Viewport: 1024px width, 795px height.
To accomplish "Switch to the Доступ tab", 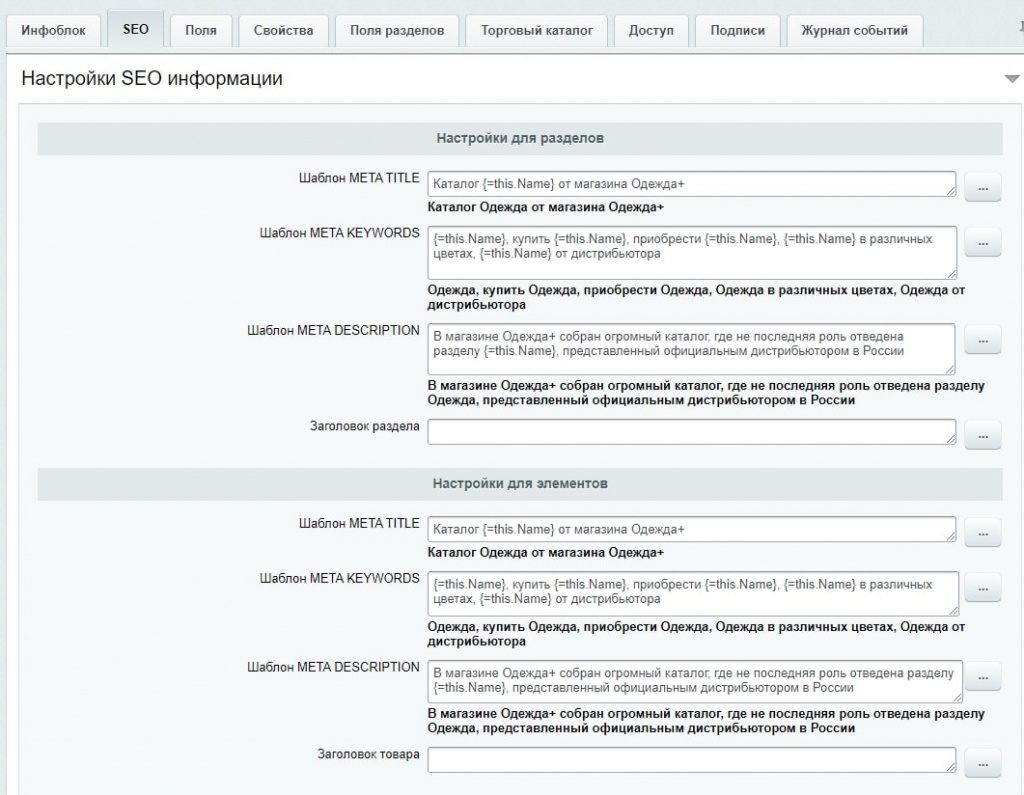I will pos(651,30).
